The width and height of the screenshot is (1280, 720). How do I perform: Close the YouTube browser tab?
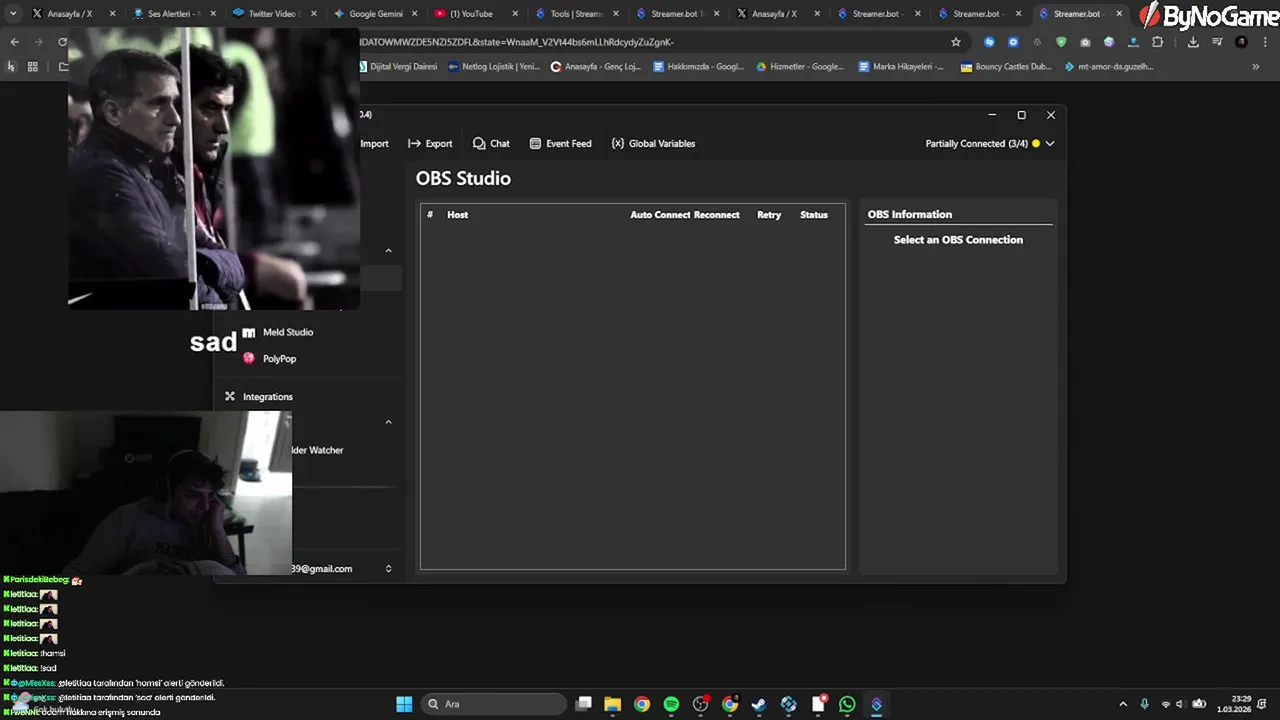click(x=516, y=14)
